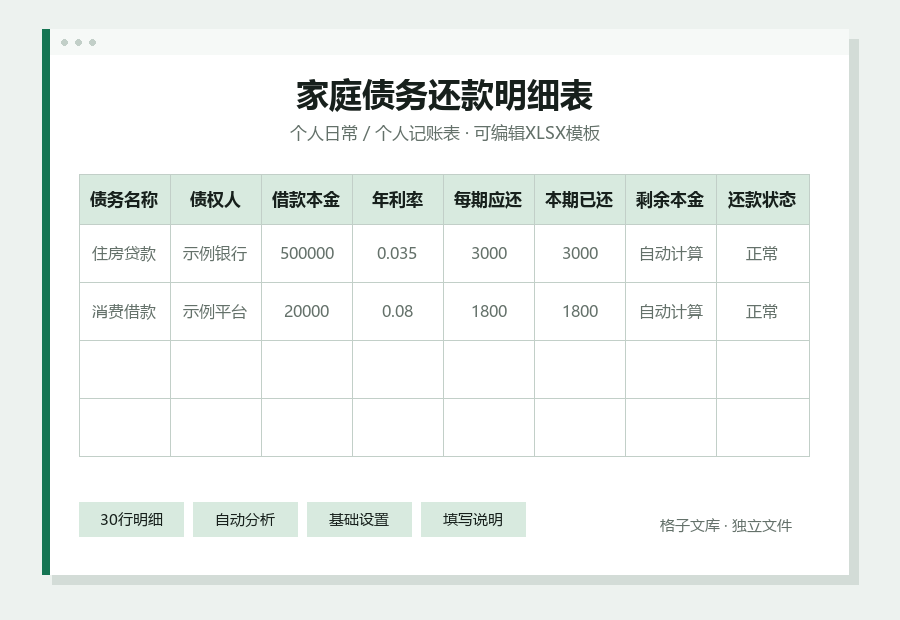Select the 示例银行 cell
The height and width of the screenshot is (620, 900).
click(x=216, y=253)
